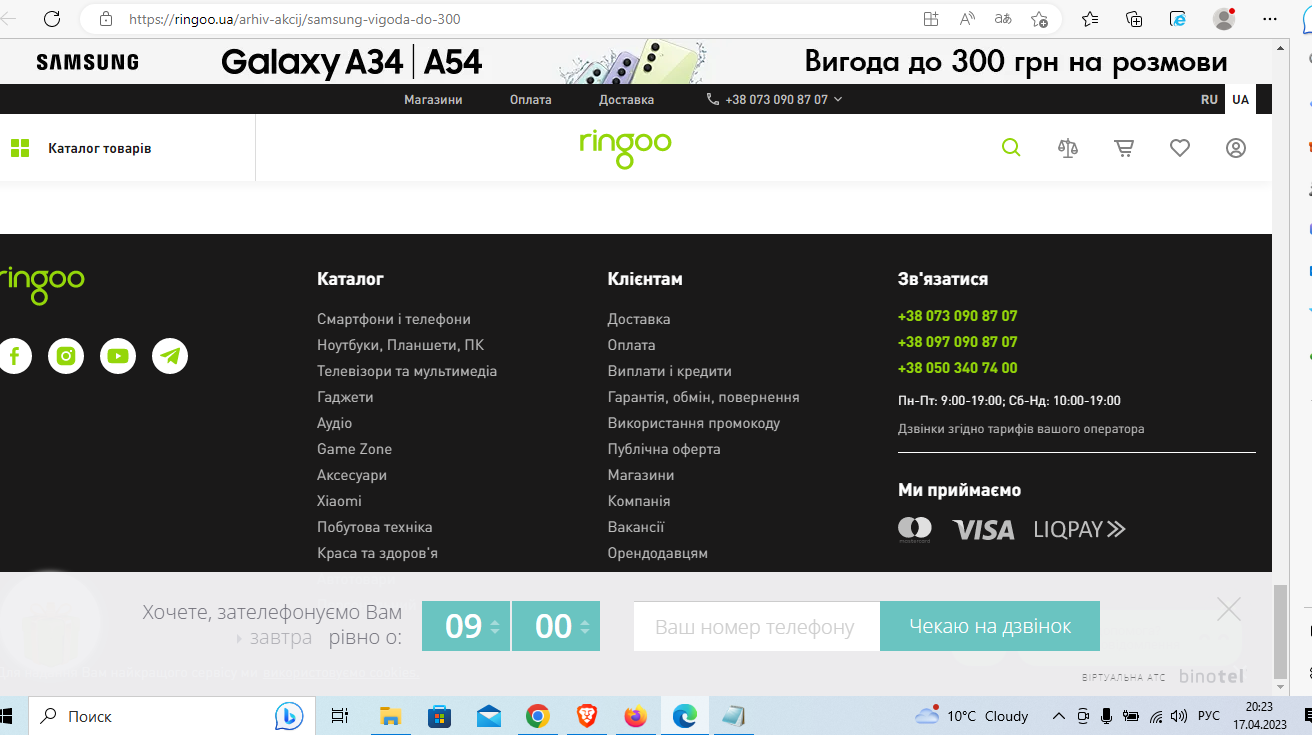Open Магазини in the top bar
Viewport: 1312px width, 735px height.
click(x=433, y=100)
